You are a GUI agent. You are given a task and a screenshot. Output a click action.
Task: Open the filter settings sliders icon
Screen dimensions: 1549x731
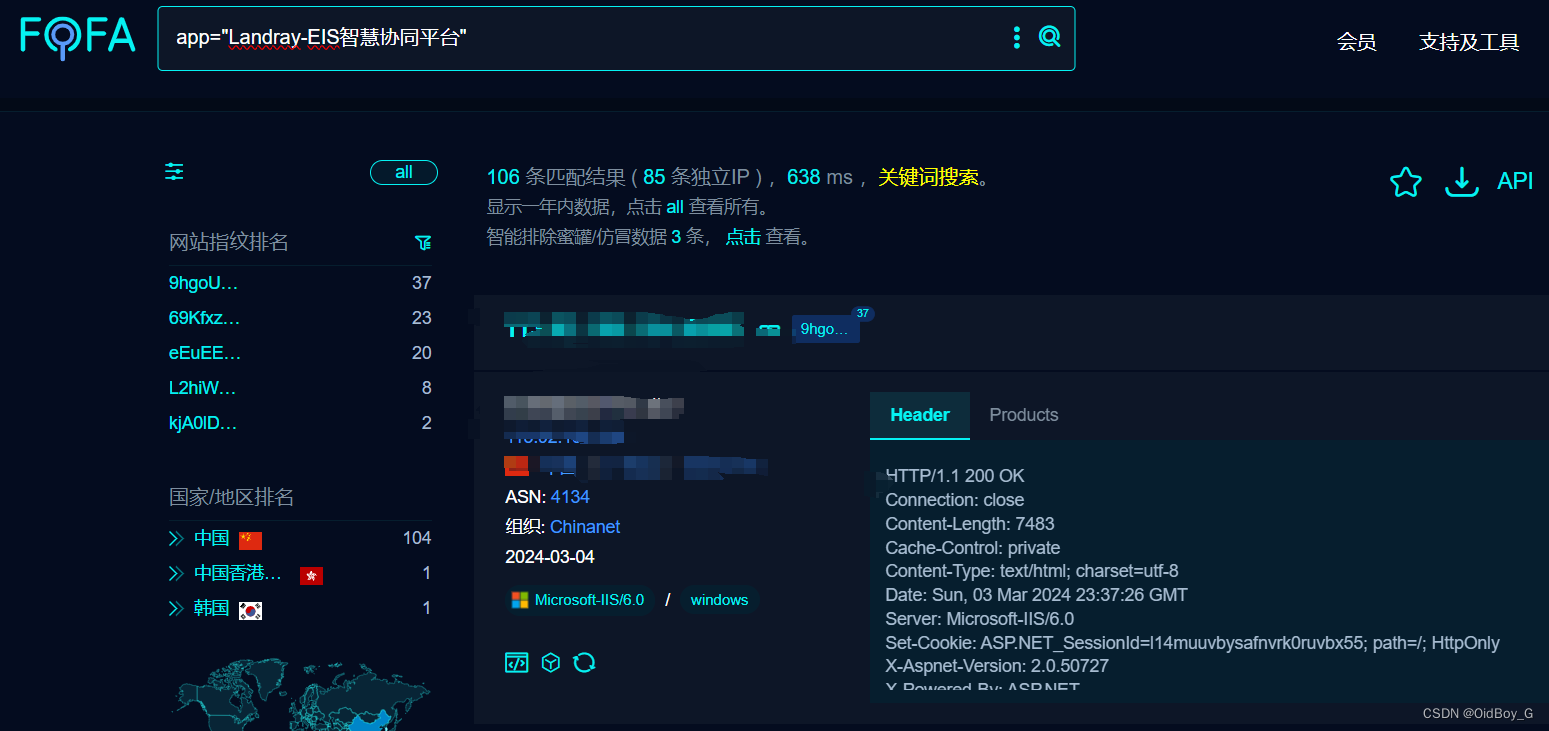pos(173,171)
